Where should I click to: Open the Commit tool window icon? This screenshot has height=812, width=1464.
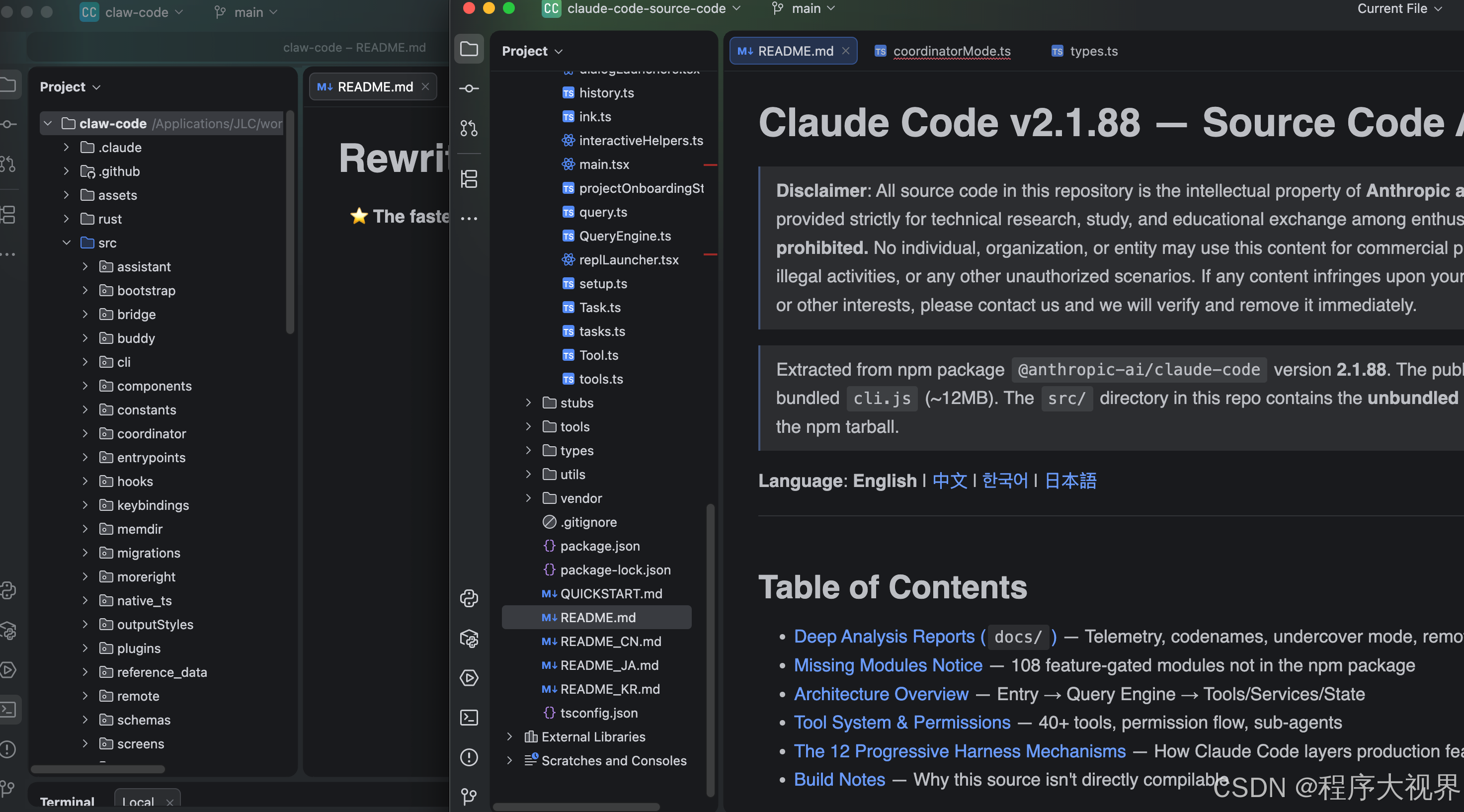click(x=469, y=88)
